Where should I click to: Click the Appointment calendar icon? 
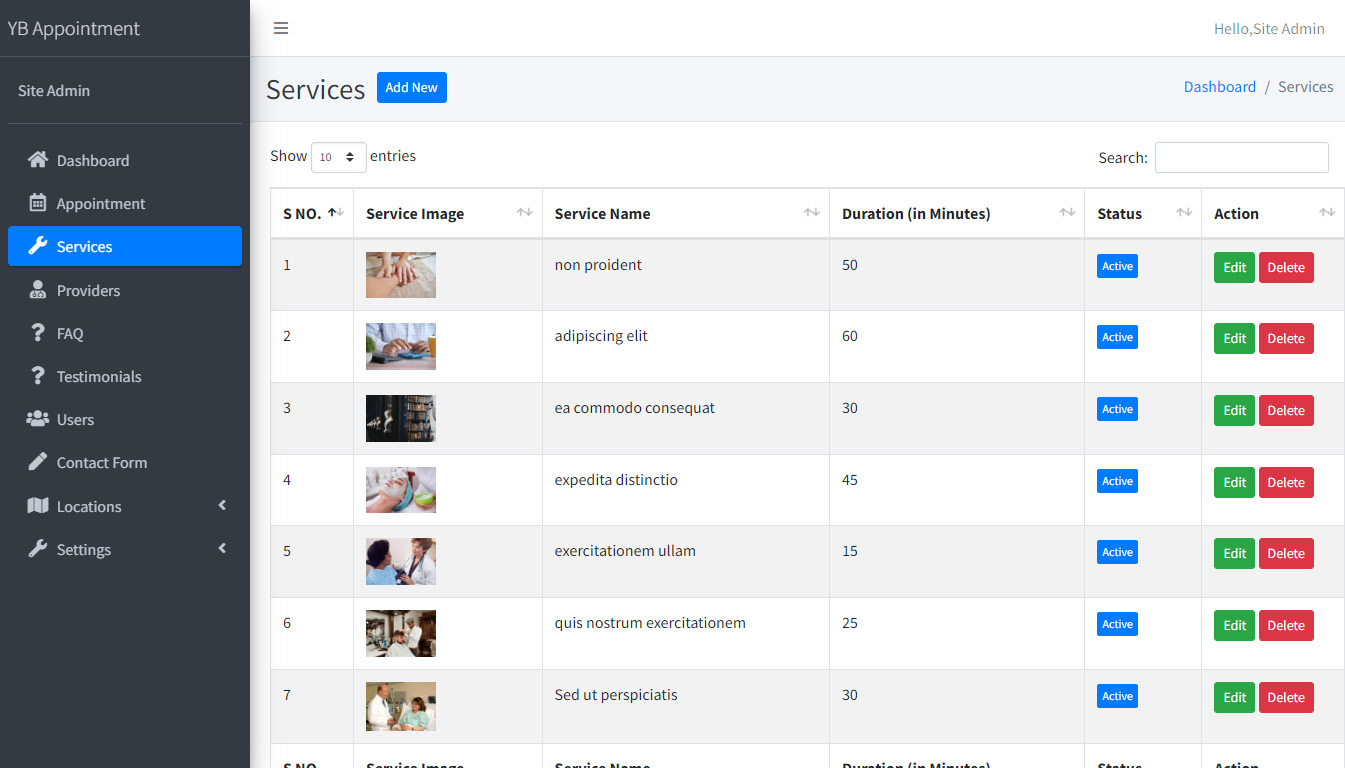tap(38, 203)
